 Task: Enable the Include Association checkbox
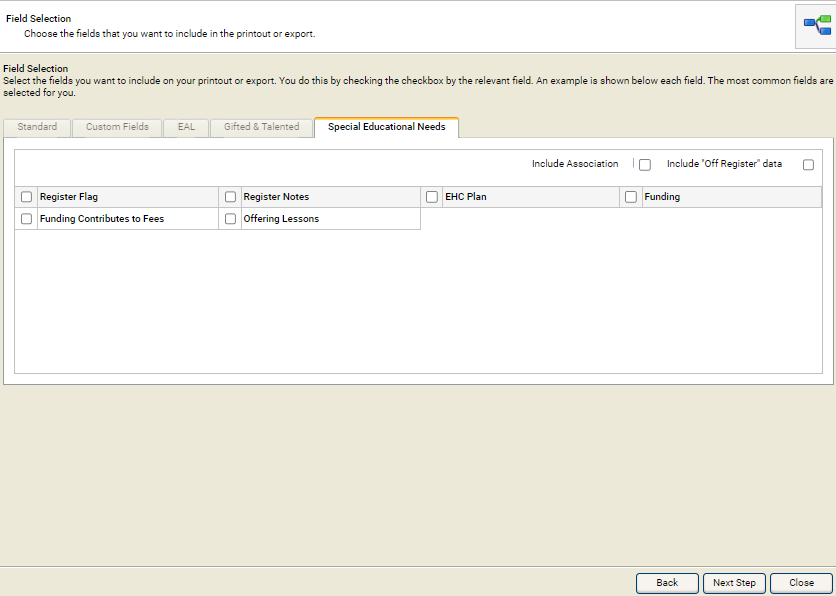pyautogui.click(x=645, y=165)
